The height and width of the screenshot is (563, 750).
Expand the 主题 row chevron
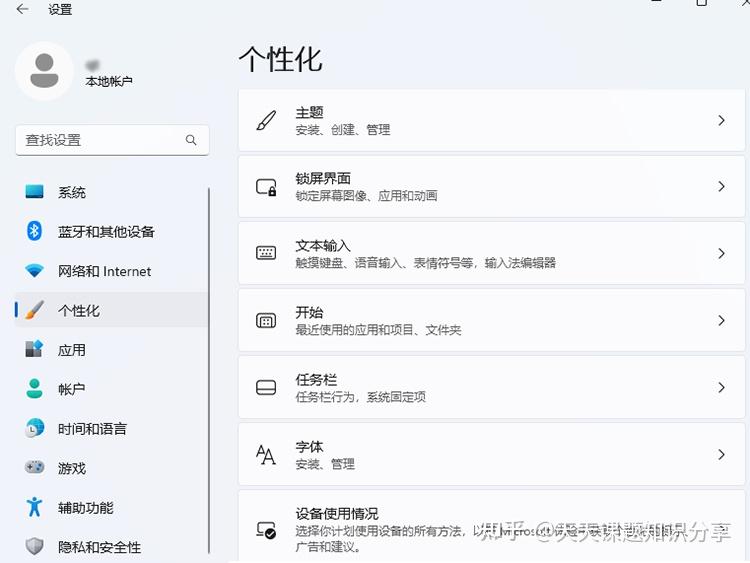[721, 121]
